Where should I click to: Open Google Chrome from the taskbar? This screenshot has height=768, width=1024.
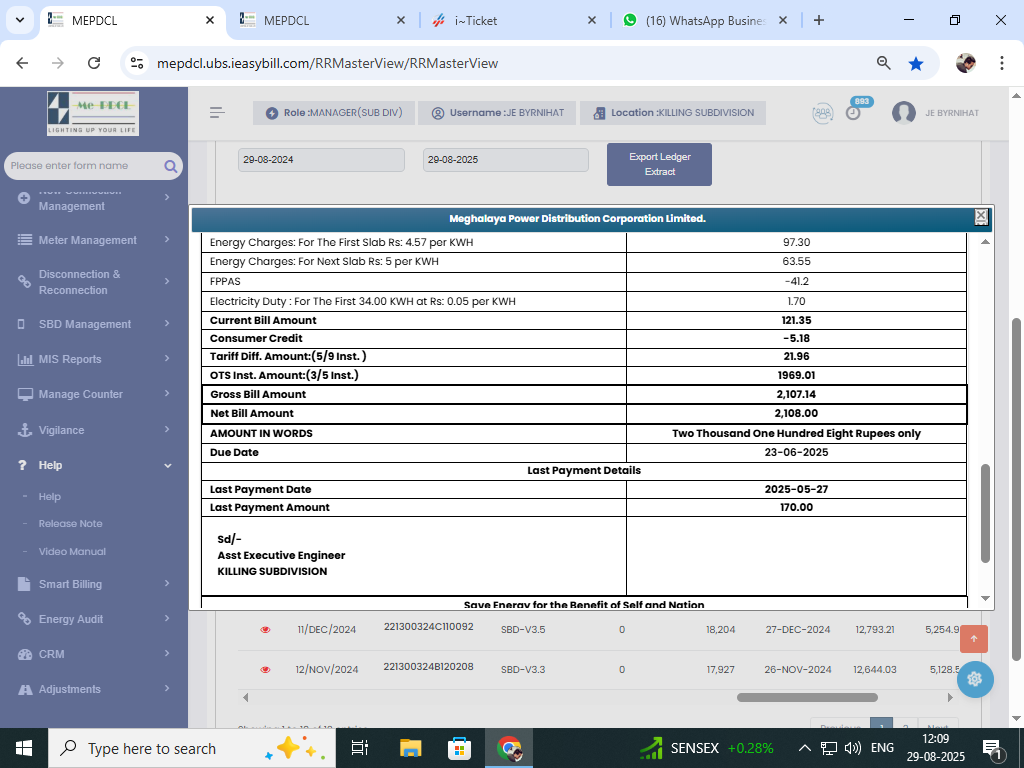point(510,748)
